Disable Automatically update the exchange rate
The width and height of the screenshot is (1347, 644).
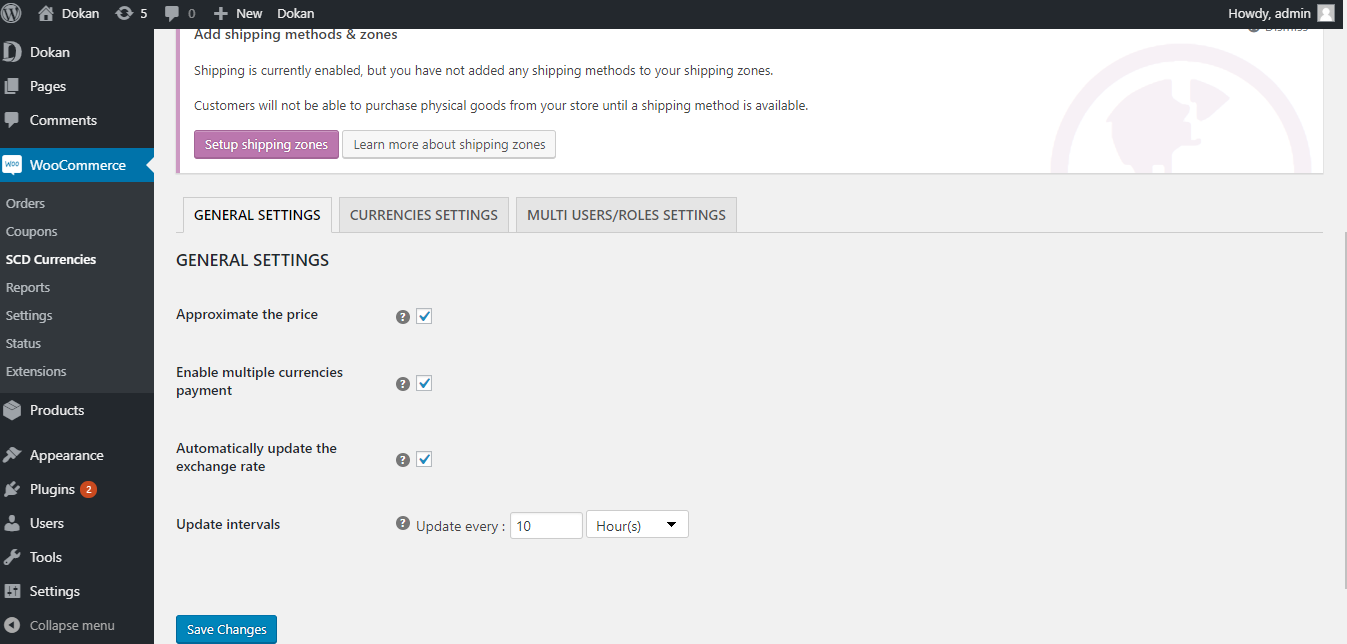(x=424, y=459)
